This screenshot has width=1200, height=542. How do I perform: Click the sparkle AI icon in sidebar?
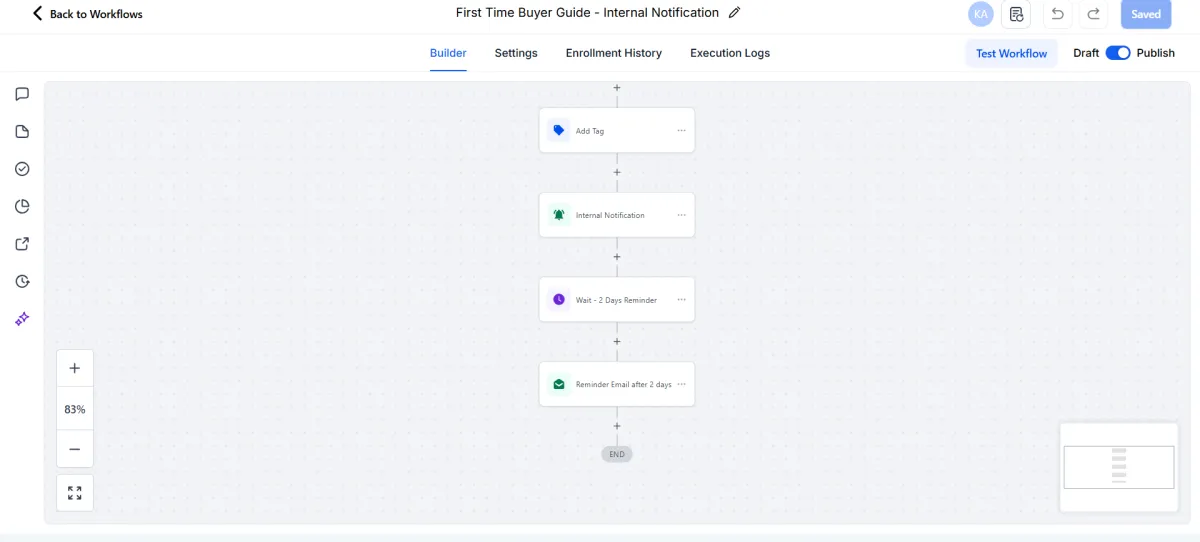22,319
